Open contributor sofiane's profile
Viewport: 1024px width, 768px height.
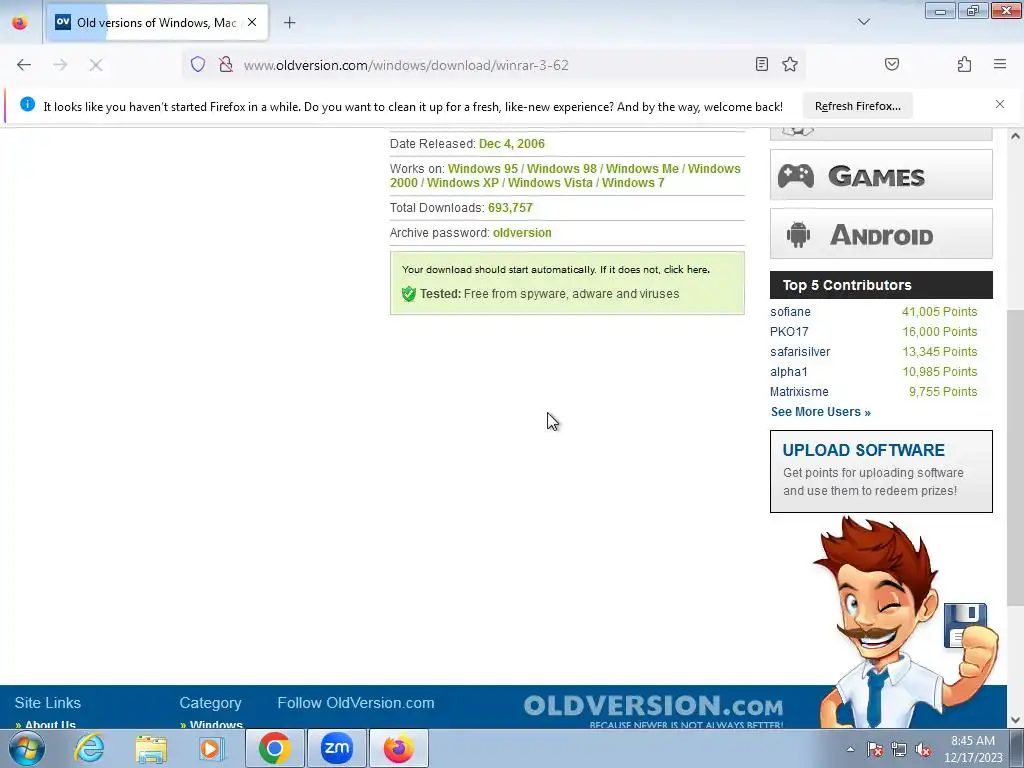790,312
